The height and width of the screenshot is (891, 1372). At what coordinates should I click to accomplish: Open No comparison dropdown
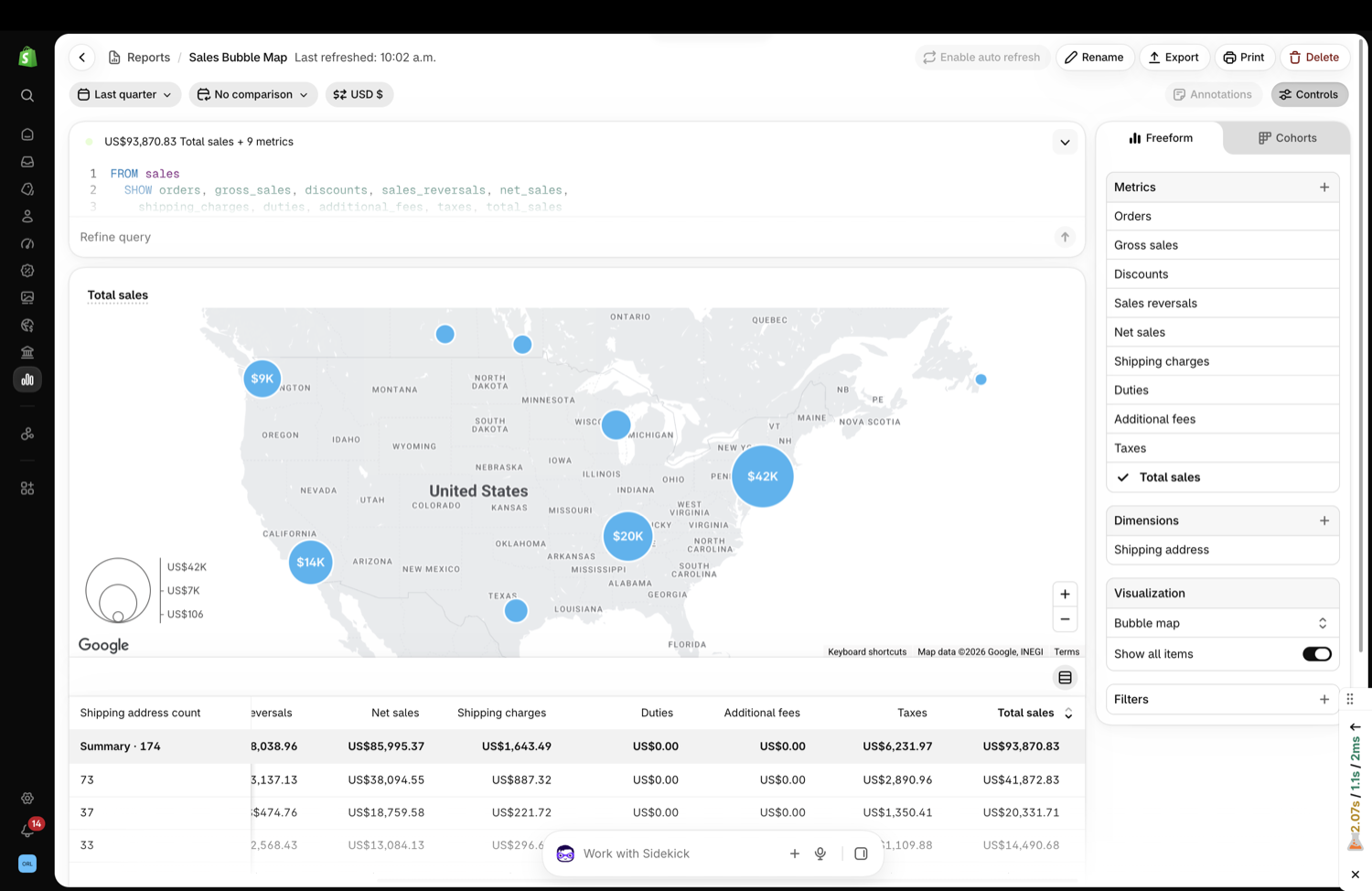(253, 94)
